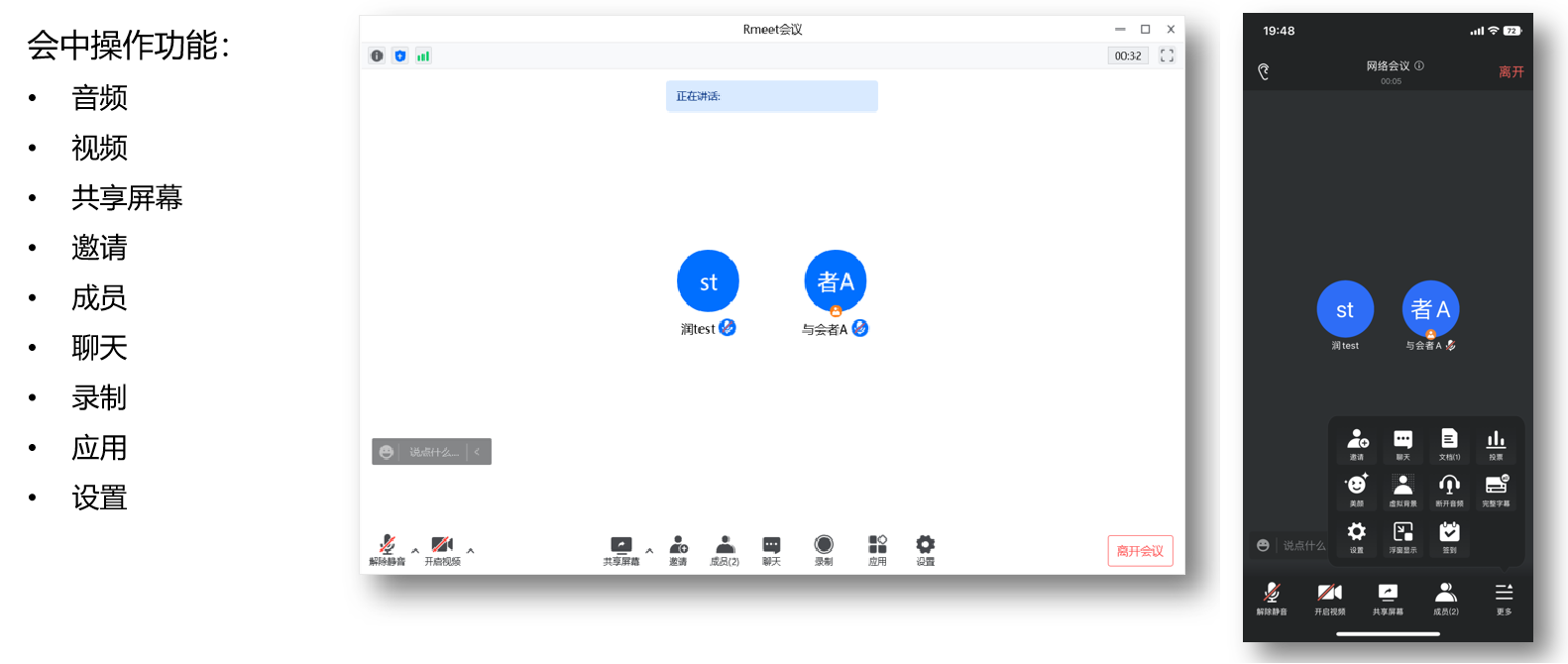
Task: Open 虚拟背景 virtual background on the phone
Action: tap(1402, 488)
